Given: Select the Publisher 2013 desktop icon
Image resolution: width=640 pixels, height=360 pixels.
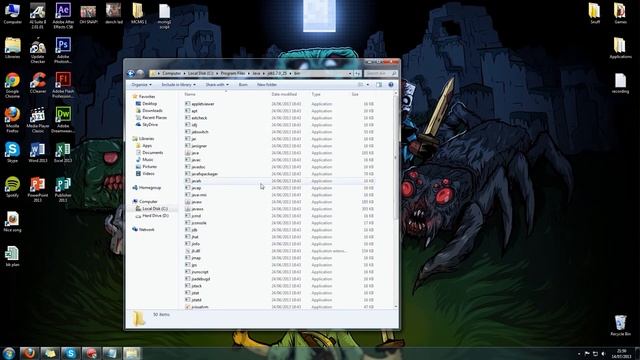Looking at the screenshot, I should pyautogui.click(x=63, y=189).
